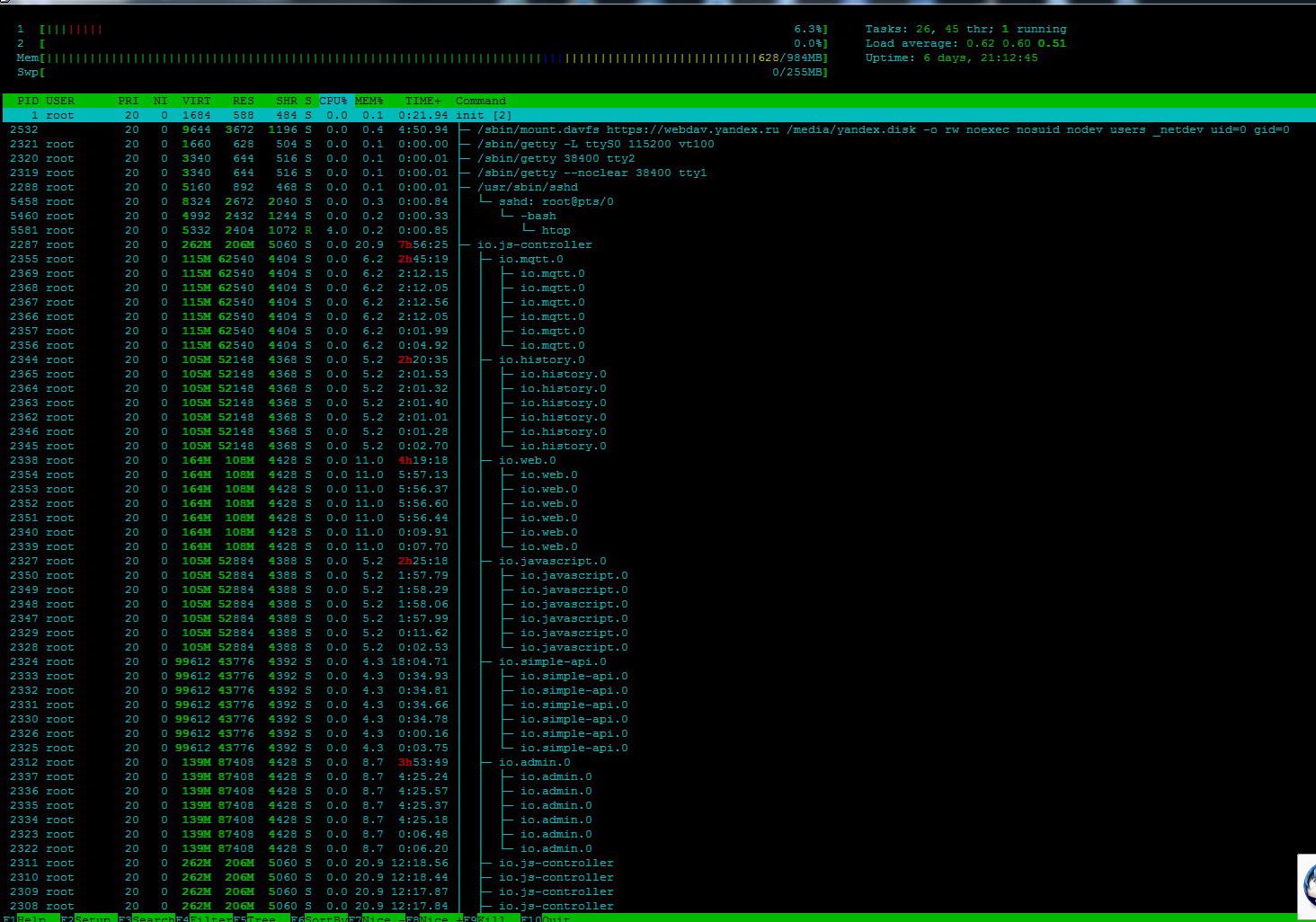Sort by the MEM% column header
The image size is (1316, 922).
[x=369, y=101]
